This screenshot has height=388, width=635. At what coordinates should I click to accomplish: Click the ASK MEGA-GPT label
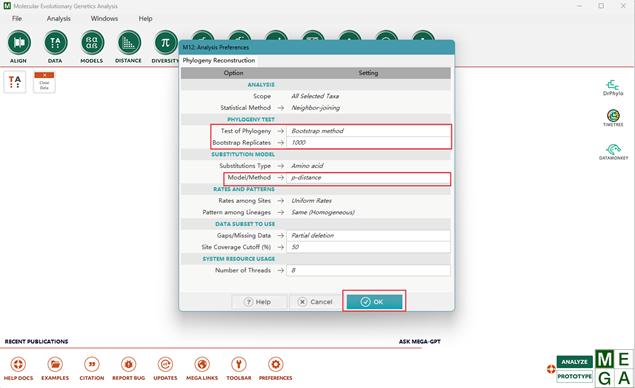tap(420, 341)
